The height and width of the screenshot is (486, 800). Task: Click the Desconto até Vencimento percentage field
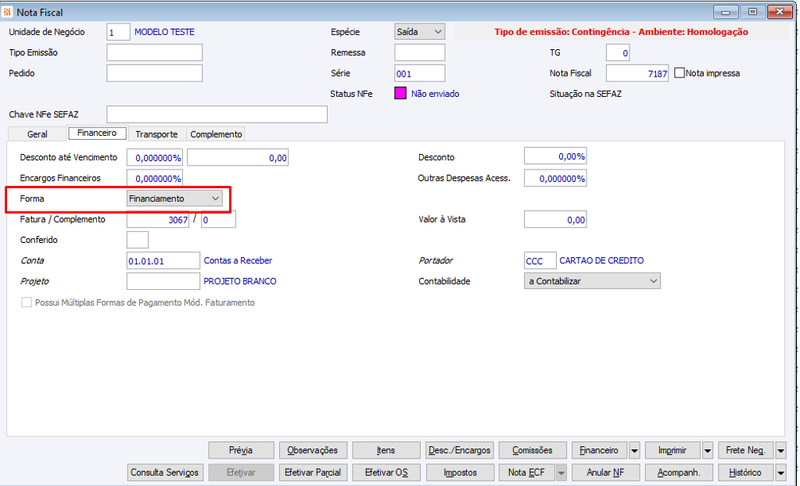(155, 158)
